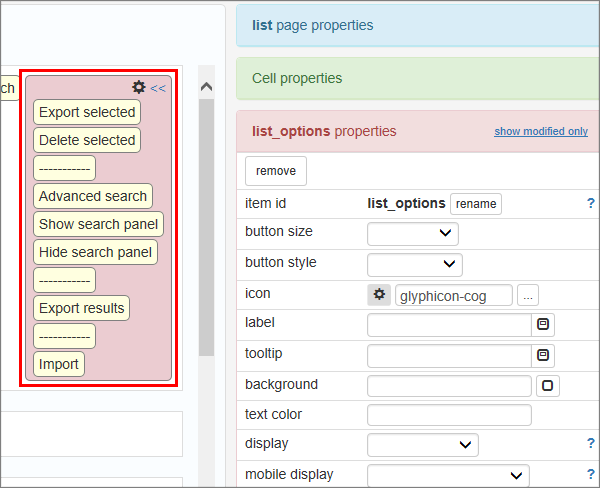Open help for the mobile display property
Viewport: 600px width, 488px height.
point(590,474)
